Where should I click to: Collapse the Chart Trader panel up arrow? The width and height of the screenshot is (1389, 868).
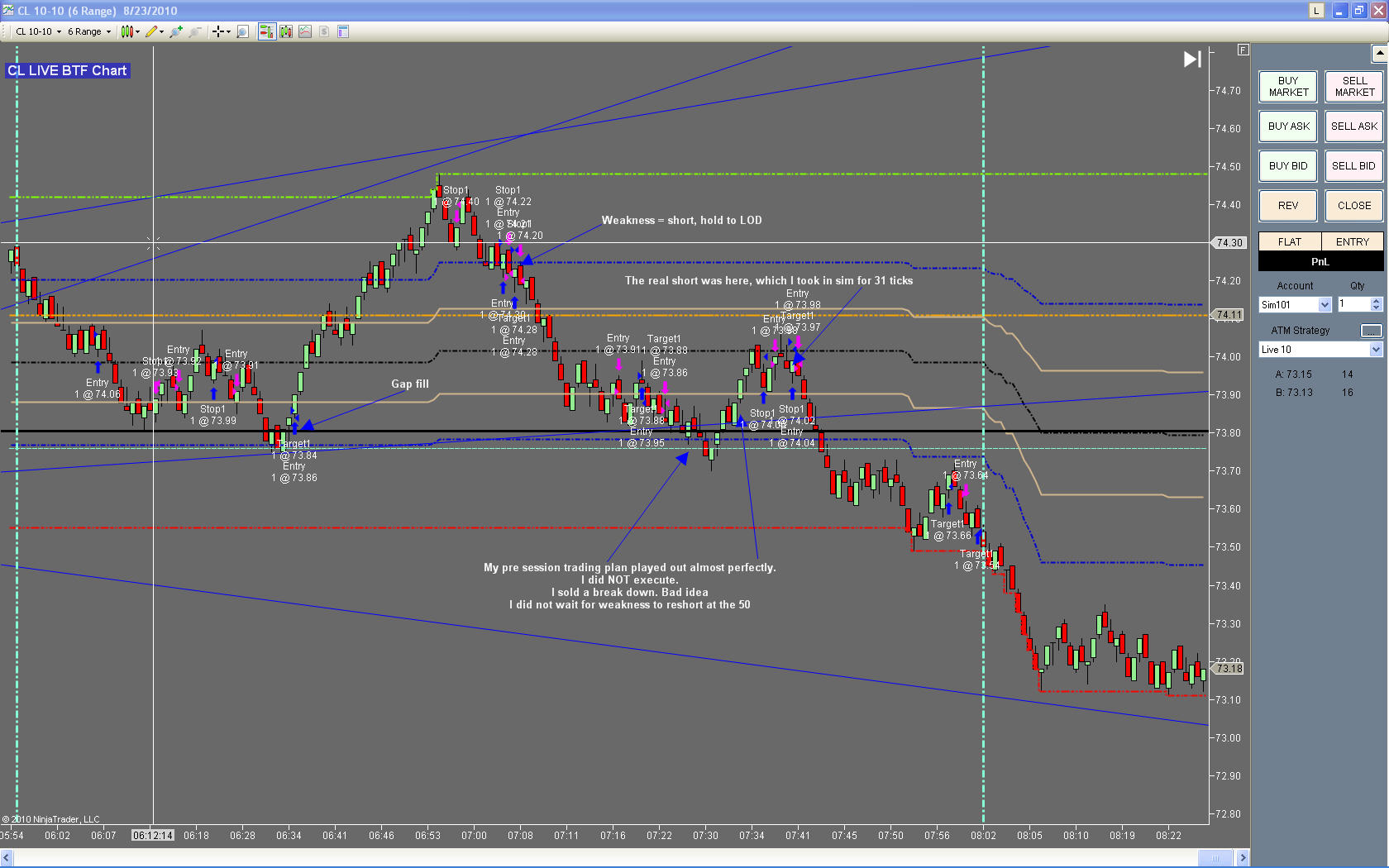click(x=1379, y=54)
